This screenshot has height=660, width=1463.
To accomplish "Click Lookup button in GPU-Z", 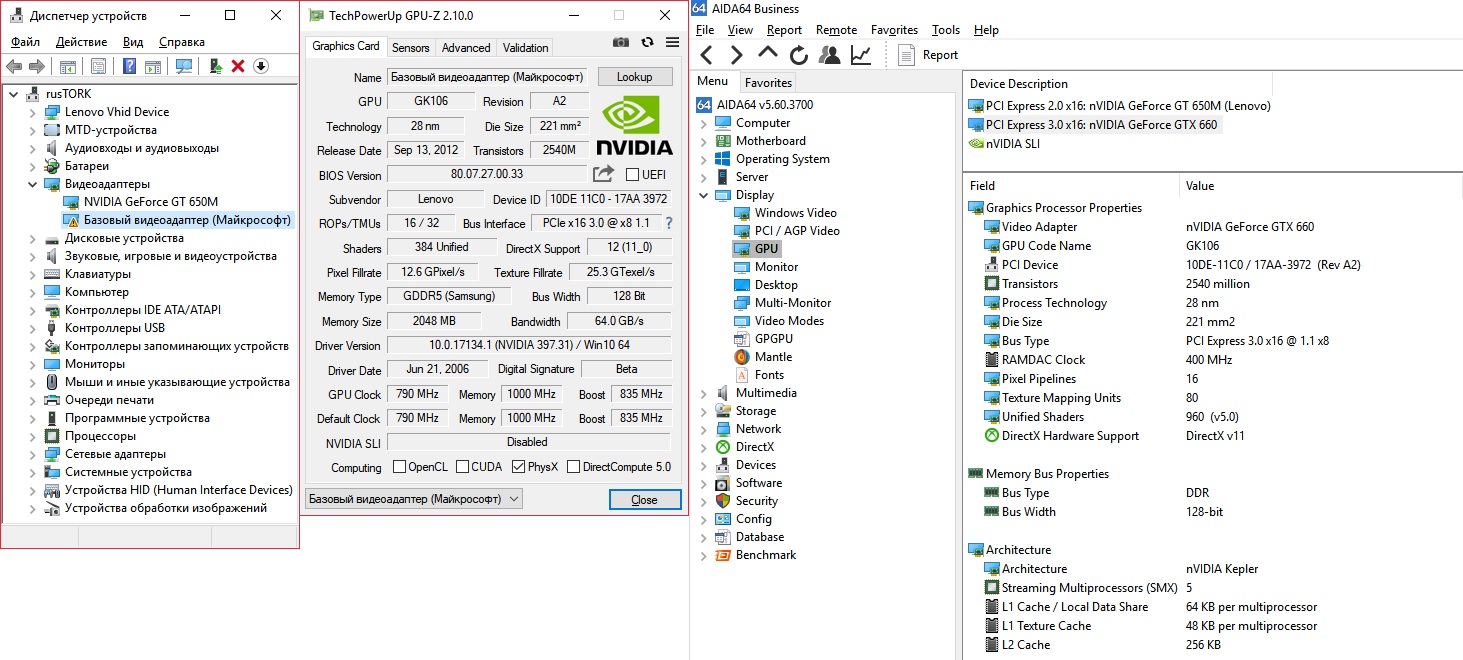I will pyautogui.click(x=634, y=77).
